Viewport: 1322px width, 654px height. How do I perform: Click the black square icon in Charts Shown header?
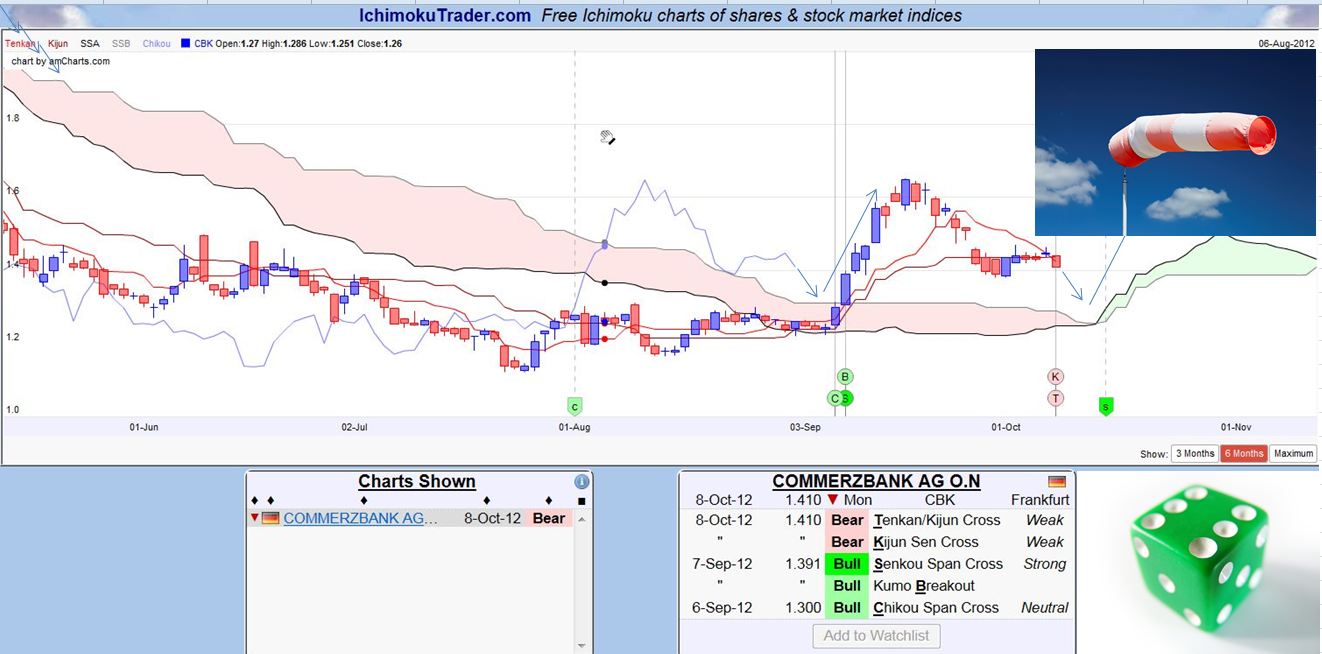pyautogui.click(x=582, y=501)
